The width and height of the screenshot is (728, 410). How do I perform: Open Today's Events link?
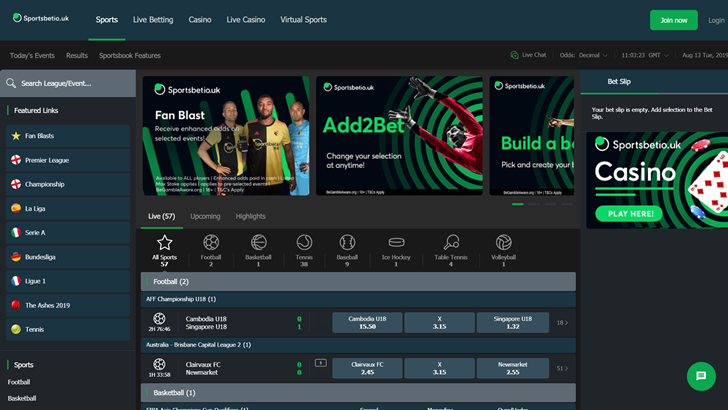32,55
